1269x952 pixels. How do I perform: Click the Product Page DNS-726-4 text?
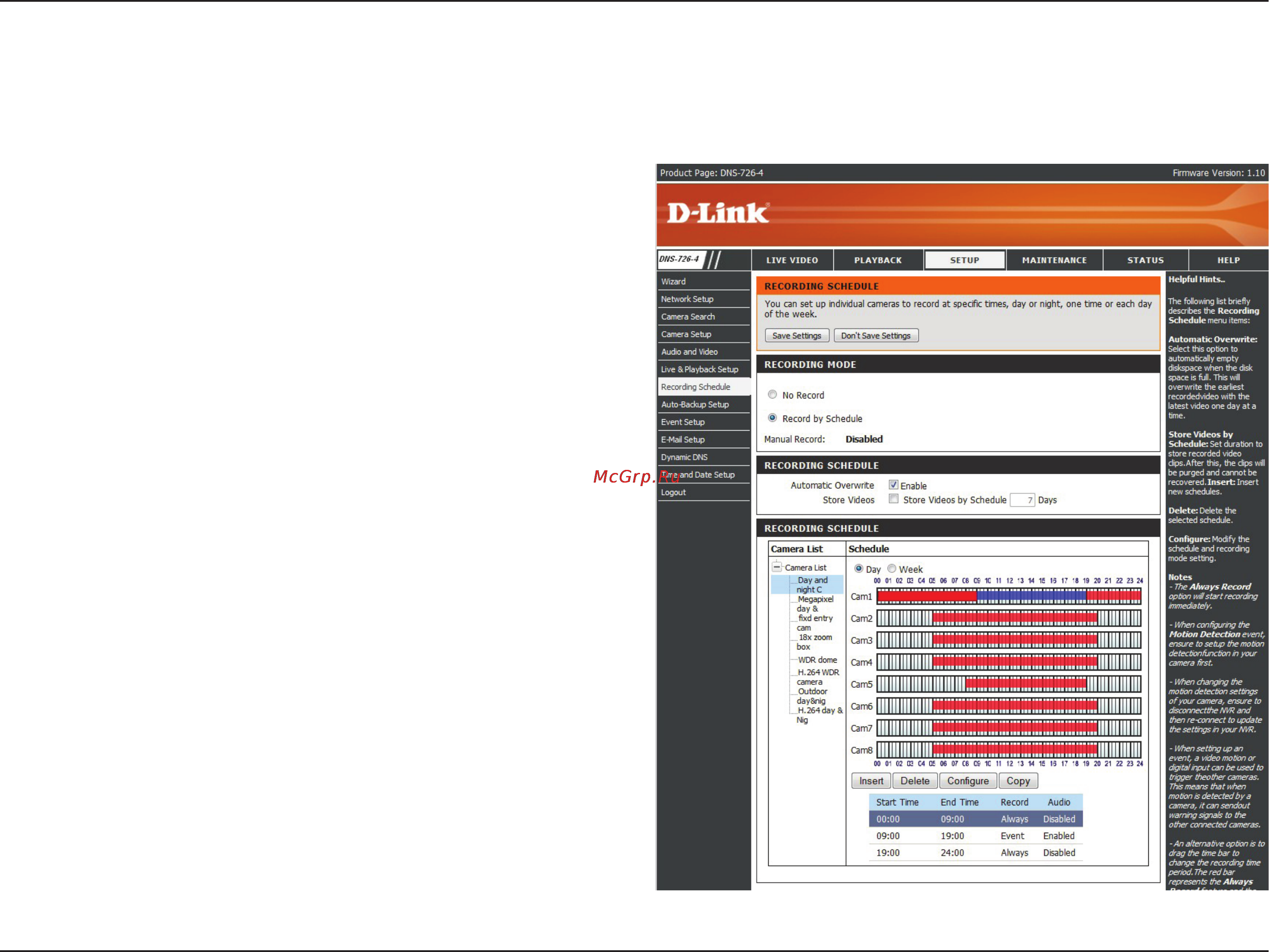(x=711, y=173)
